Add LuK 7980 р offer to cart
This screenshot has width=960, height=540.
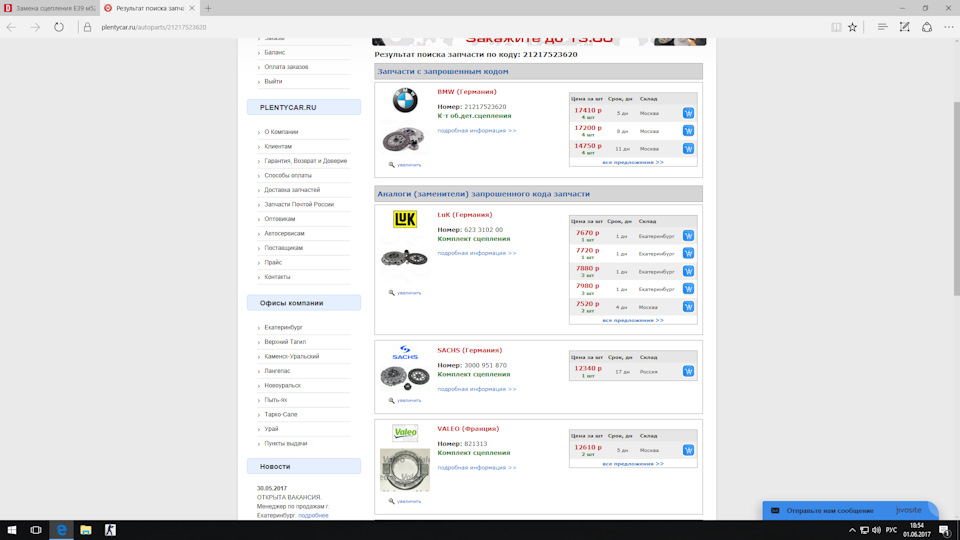[688, 289]
